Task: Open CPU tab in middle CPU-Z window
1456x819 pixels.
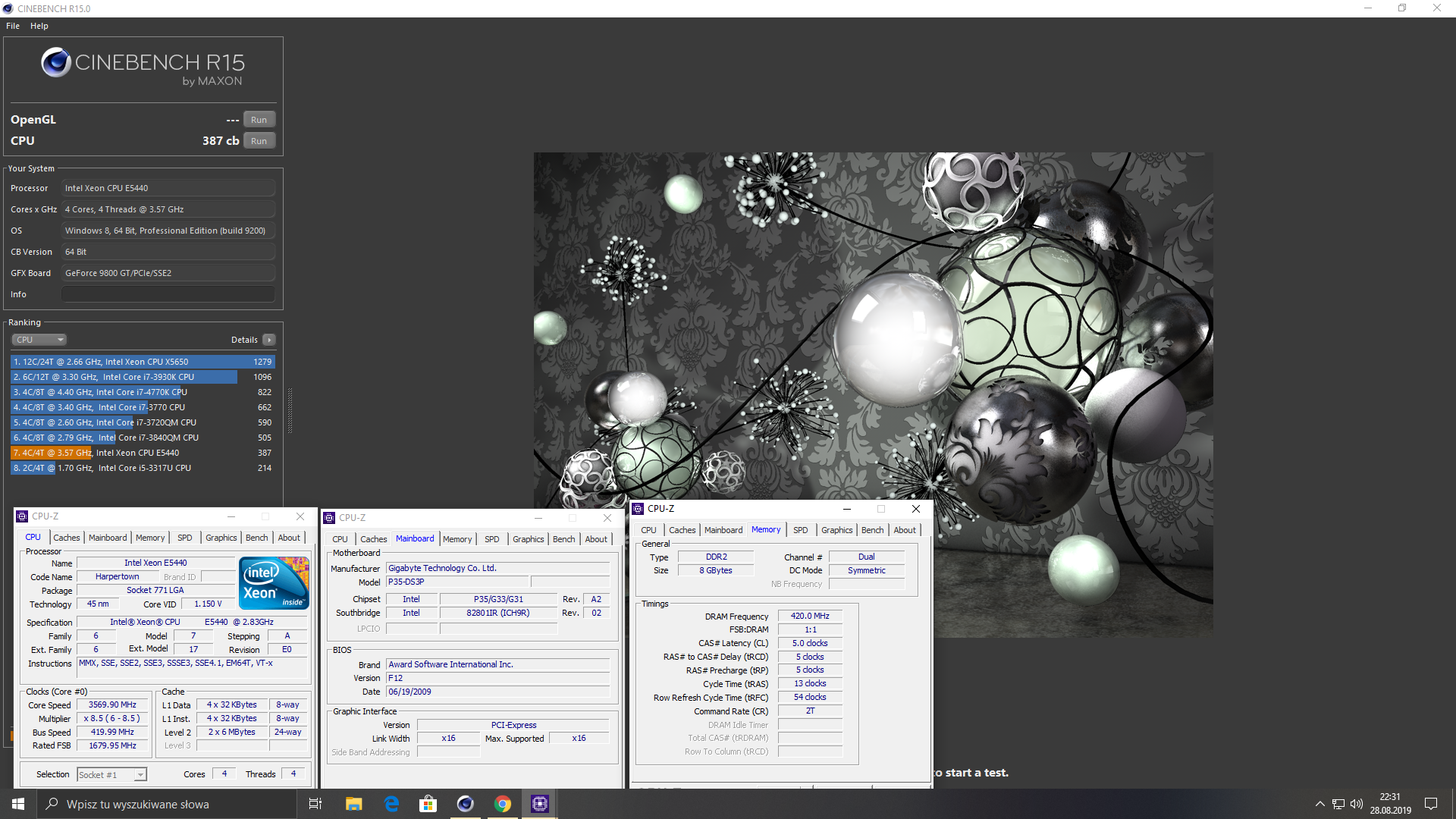Action: point(340,539)
